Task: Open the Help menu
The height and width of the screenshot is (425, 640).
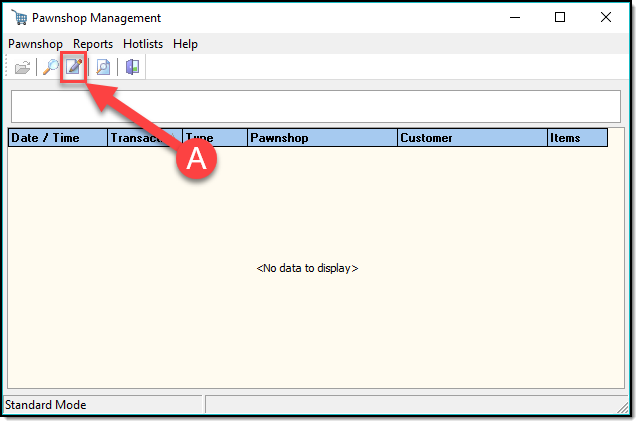Action: [x=185, y=44]
